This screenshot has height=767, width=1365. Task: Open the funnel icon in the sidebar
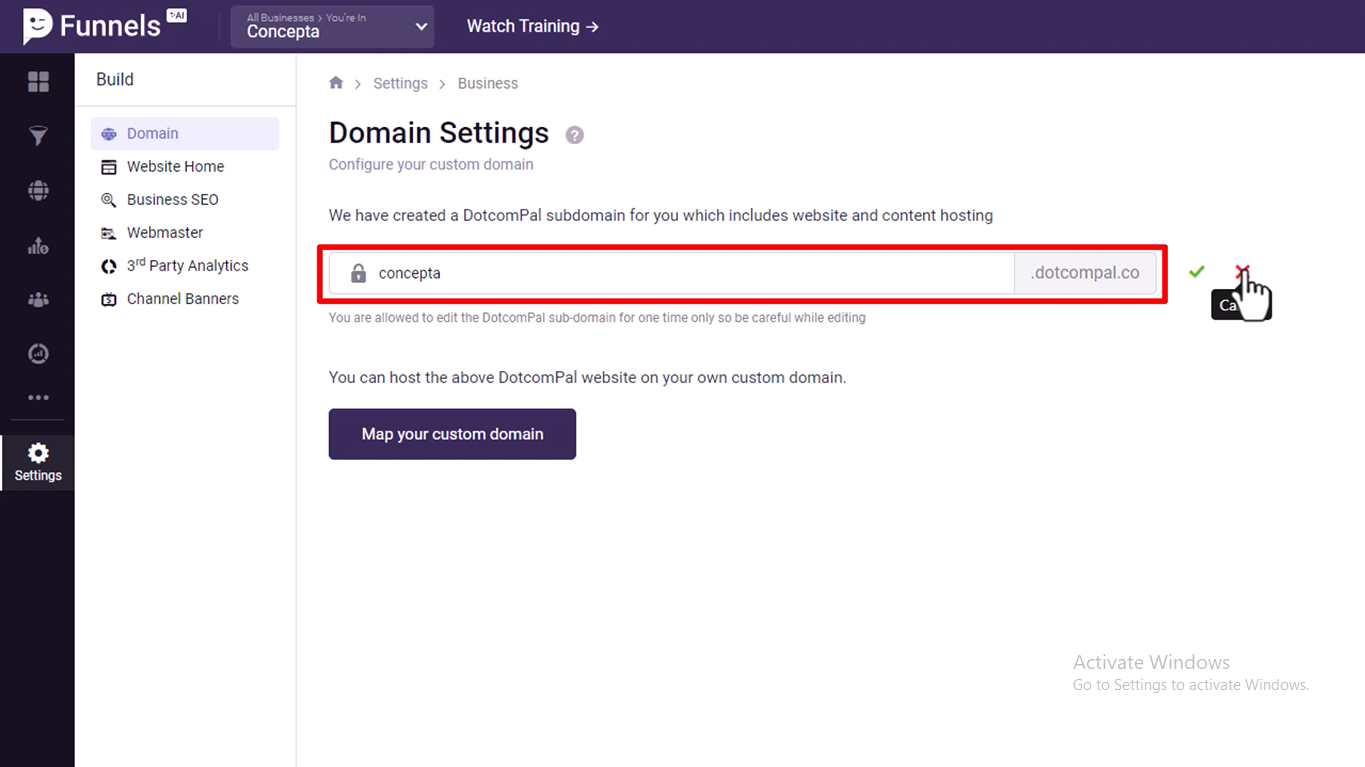coord(38,136)
